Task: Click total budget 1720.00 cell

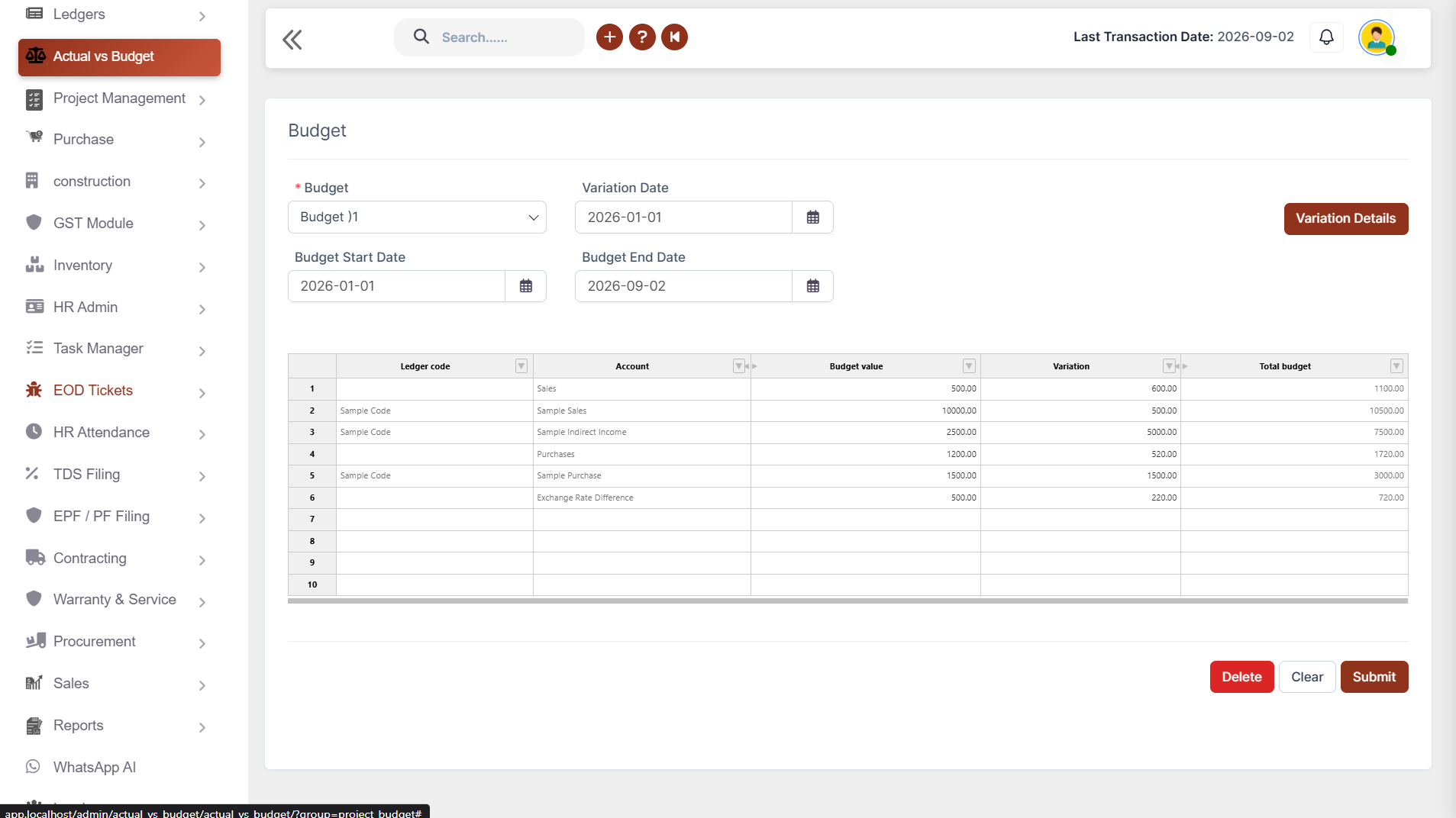Action: (1294, 454)
